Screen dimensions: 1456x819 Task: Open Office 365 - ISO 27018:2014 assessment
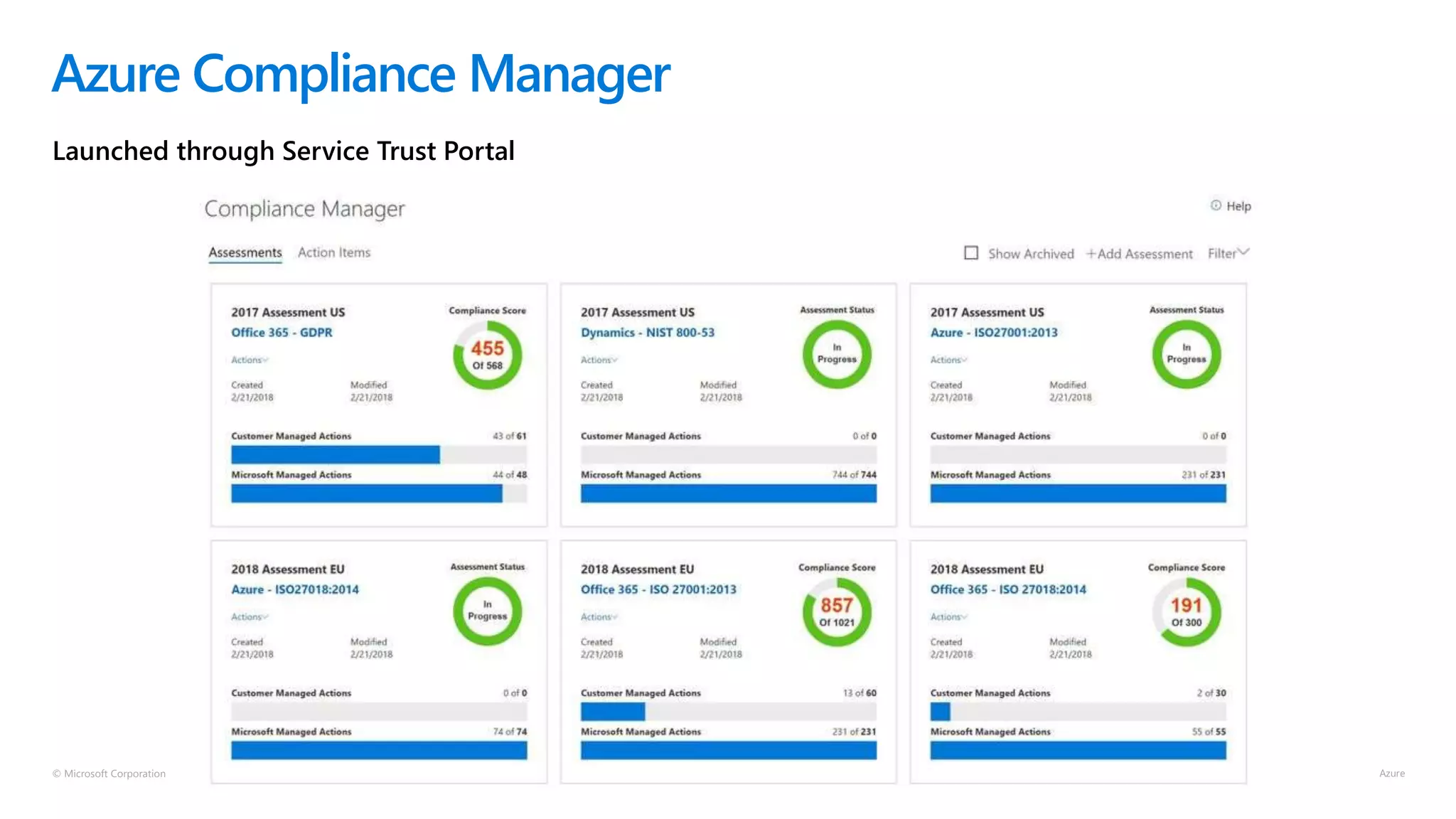point(1008,589)
